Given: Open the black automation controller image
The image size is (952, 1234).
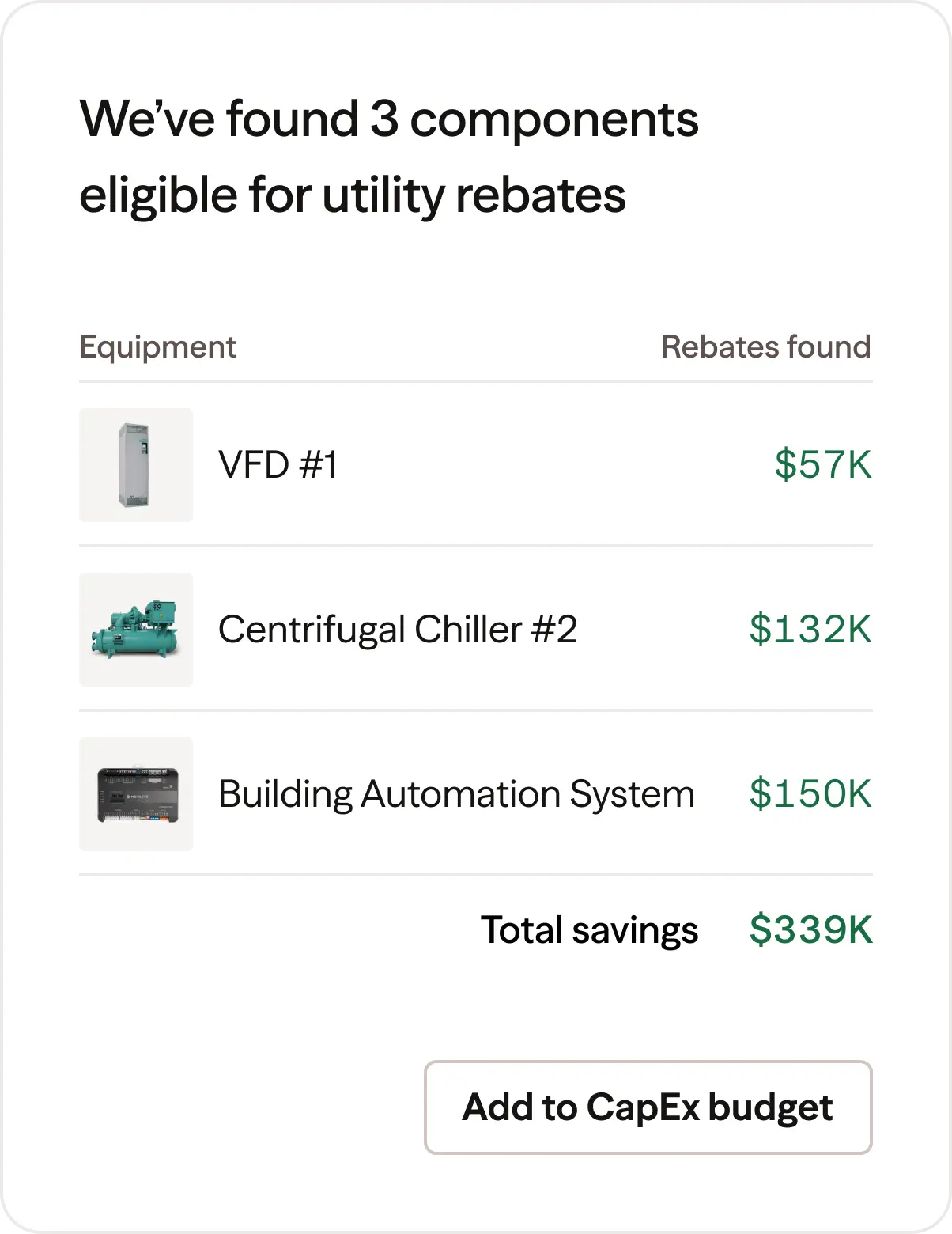Looking at the screenshot, I should click(x=136, y=794).
